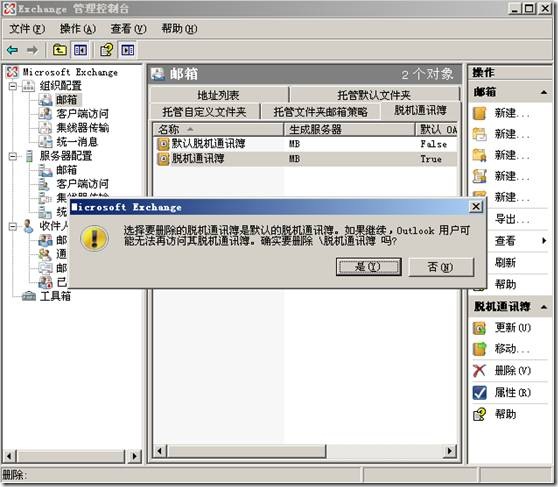Click the icon of 脱机通讯簿 True row

click(163, 159)
